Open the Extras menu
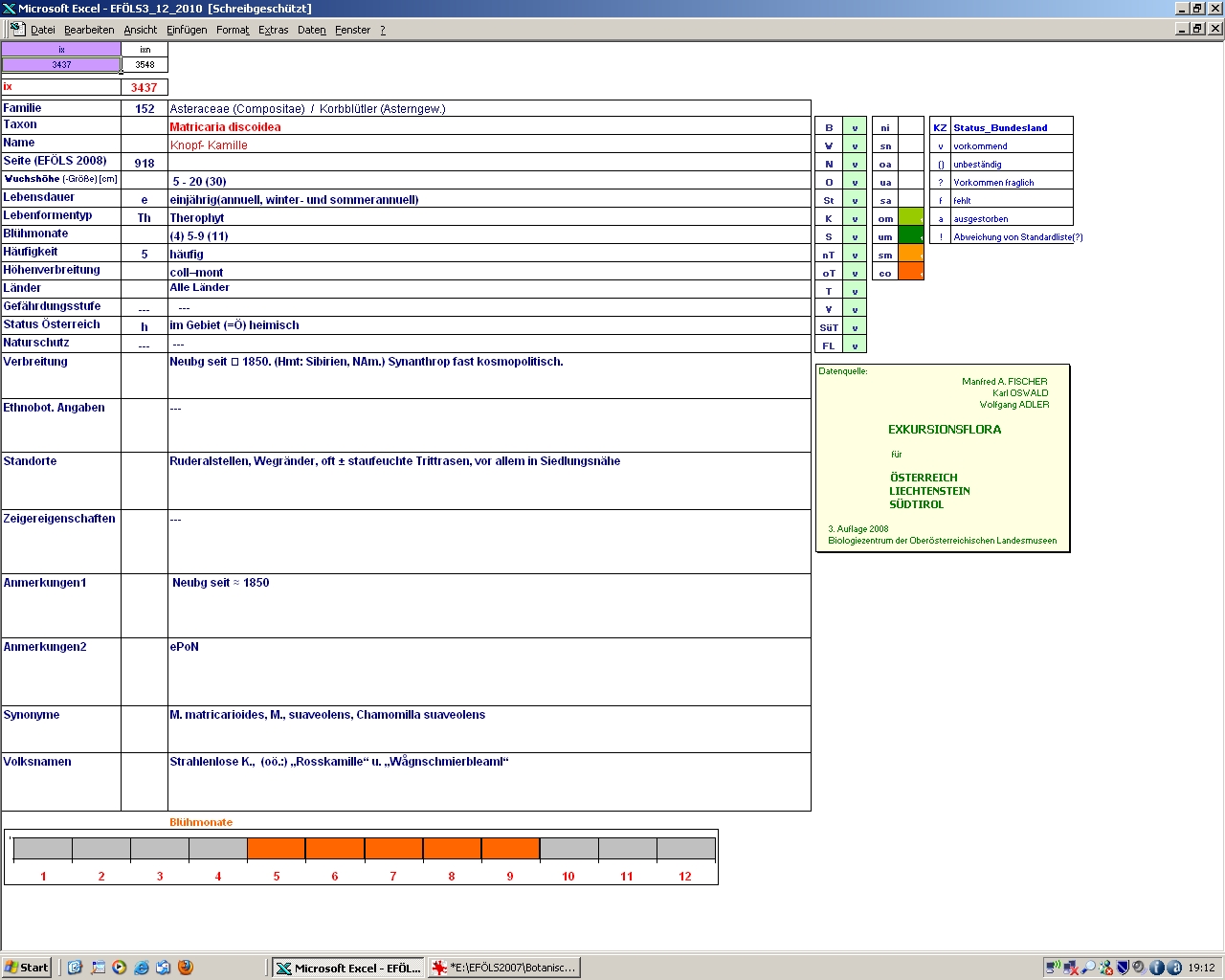Viewport: 1225px width, 980px height. 274,30
